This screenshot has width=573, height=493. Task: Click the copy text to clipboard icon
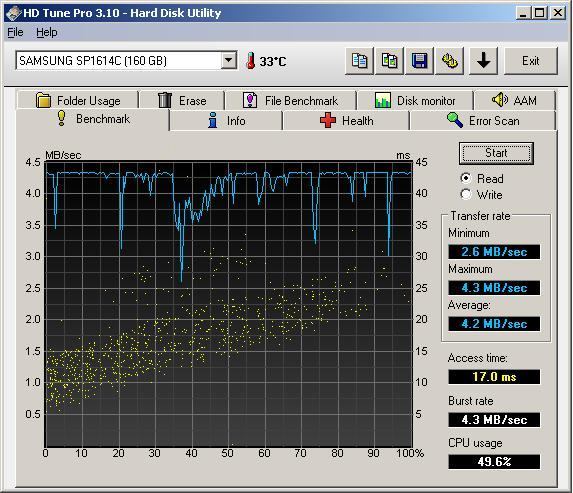pyautogui.click(x=359, y=61)
